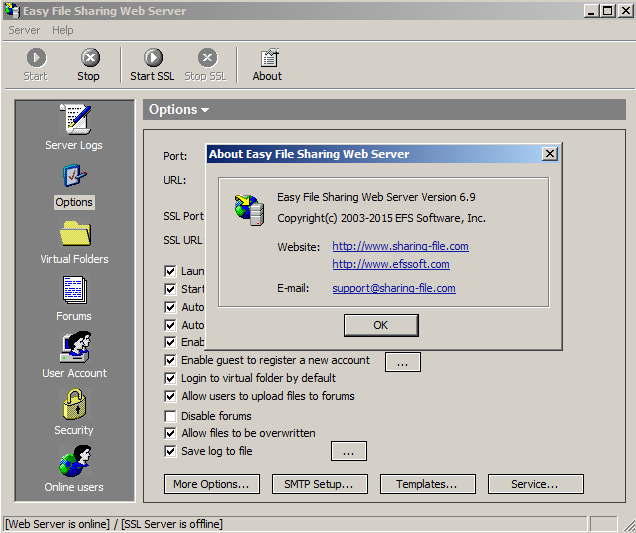This screenshot has width=636, height=533.
Task: Open Server Logs in the sidebar
Action: [x=74, y=127]
